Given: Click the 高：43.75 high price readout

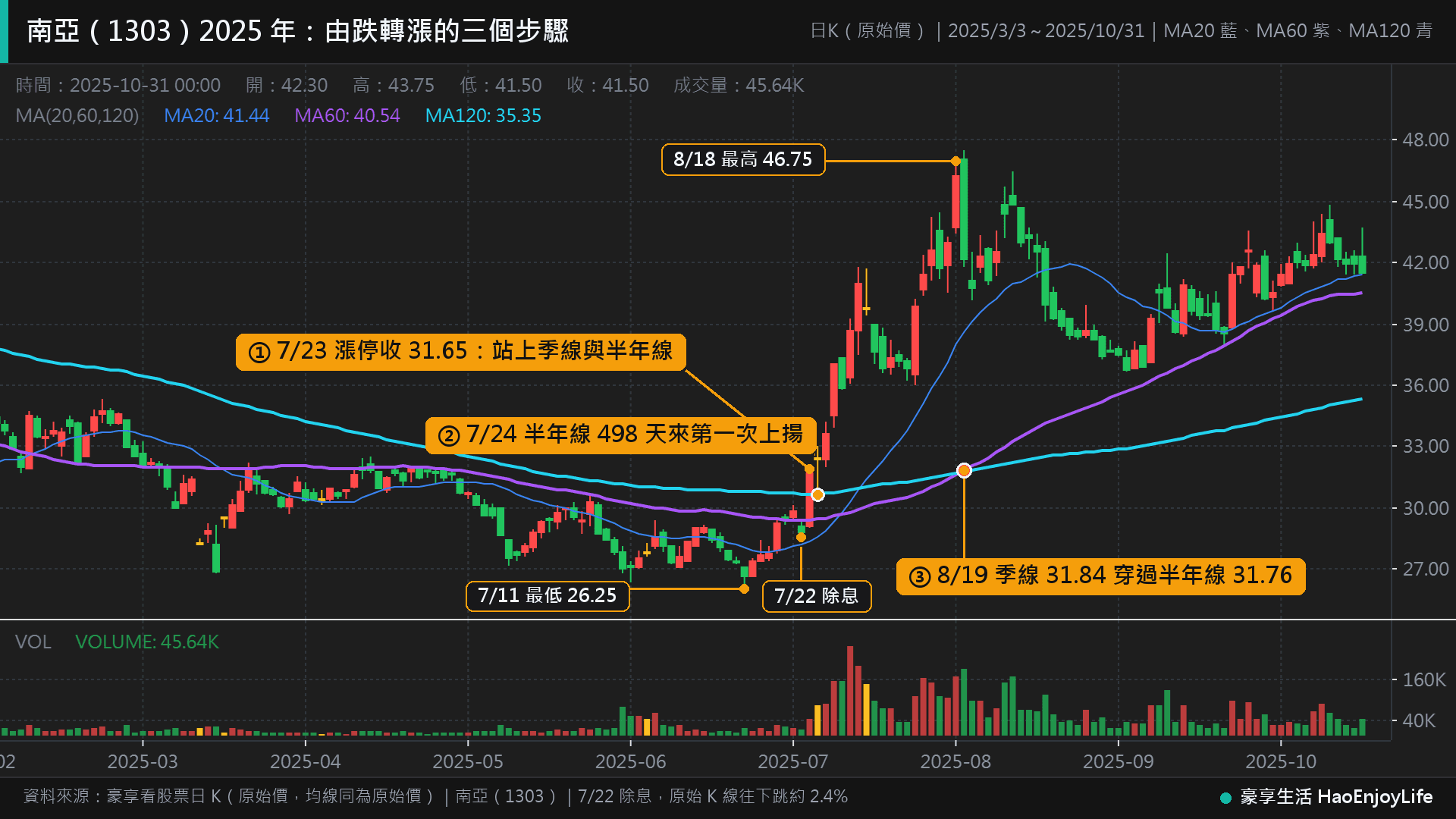Looking at the screenshot, I should pos(394,85).
